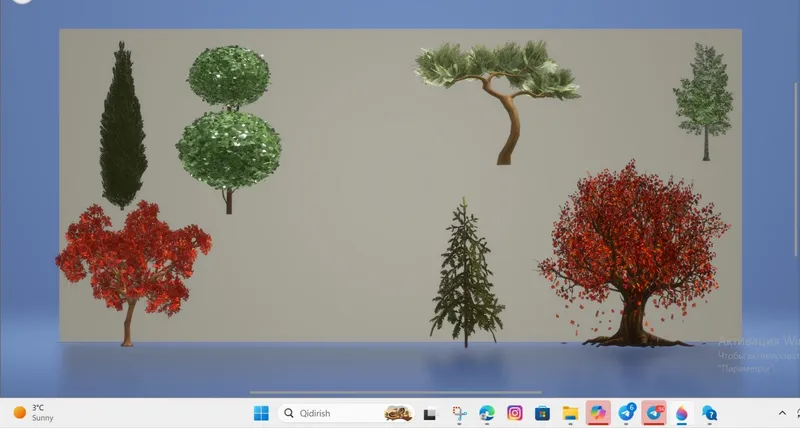Open the Paint 3D droplet app

coord(682,413)
